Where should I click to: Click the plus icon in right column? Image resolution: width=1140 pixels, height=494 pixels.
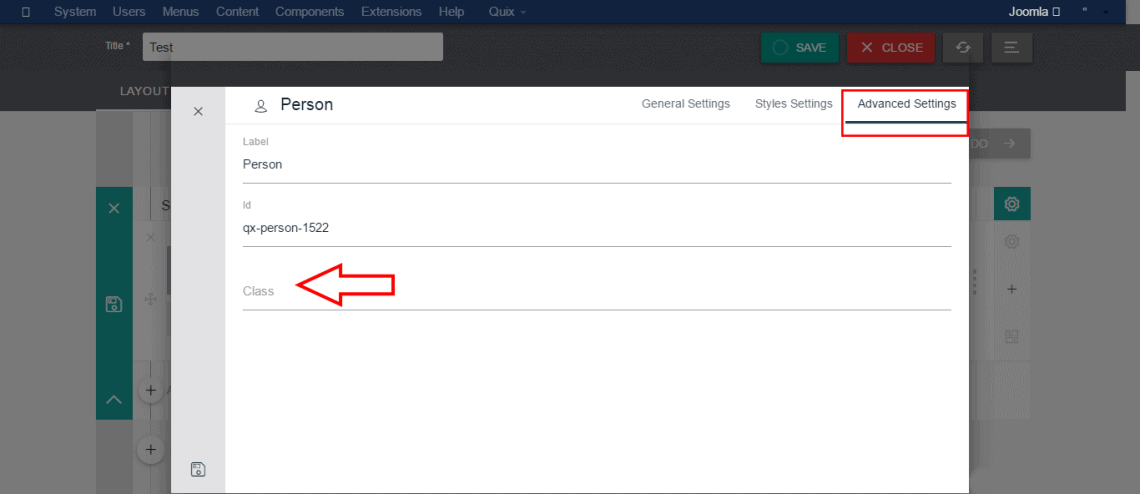point(1011,289)
